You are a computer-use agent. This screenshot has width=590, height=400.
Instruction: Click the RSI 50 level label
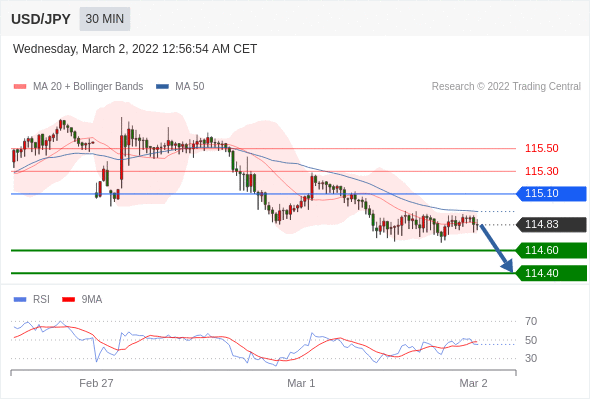point(531,340)
